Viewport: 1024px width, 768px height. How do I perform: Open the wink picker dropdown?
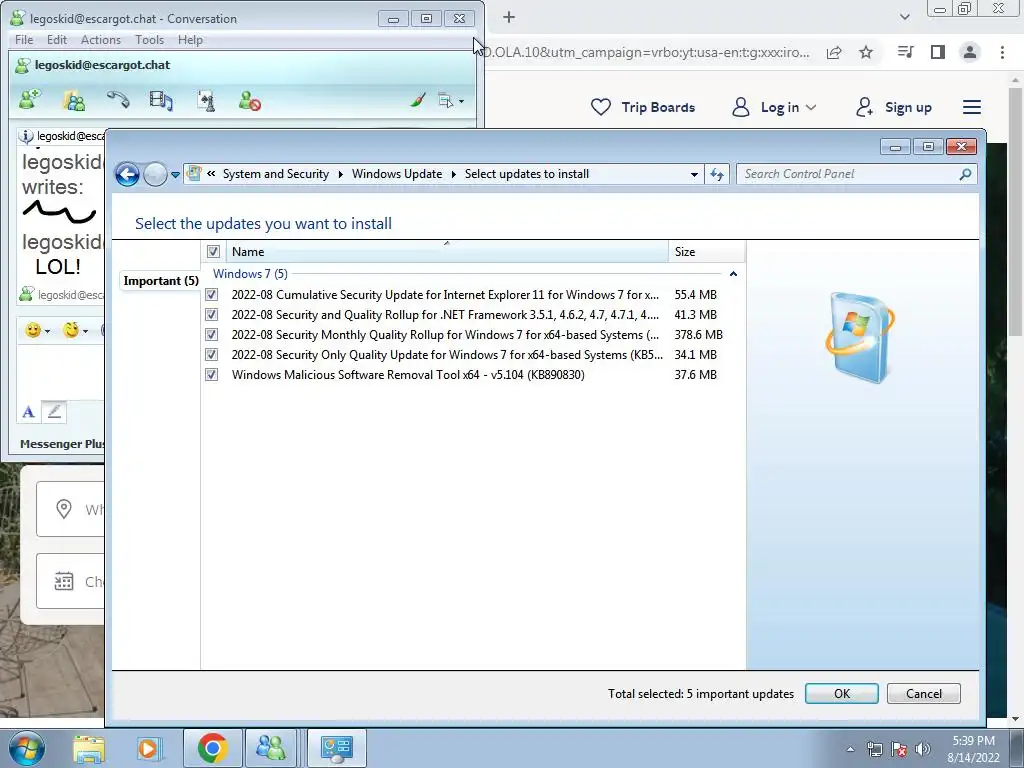[75, 330]
